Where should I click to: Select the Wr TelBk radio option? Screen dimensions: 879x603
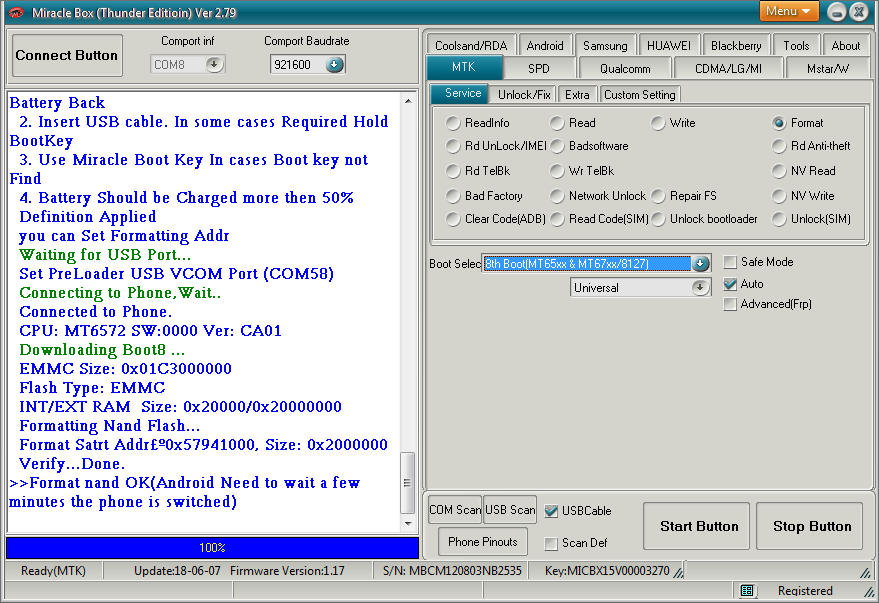[557, 170]
